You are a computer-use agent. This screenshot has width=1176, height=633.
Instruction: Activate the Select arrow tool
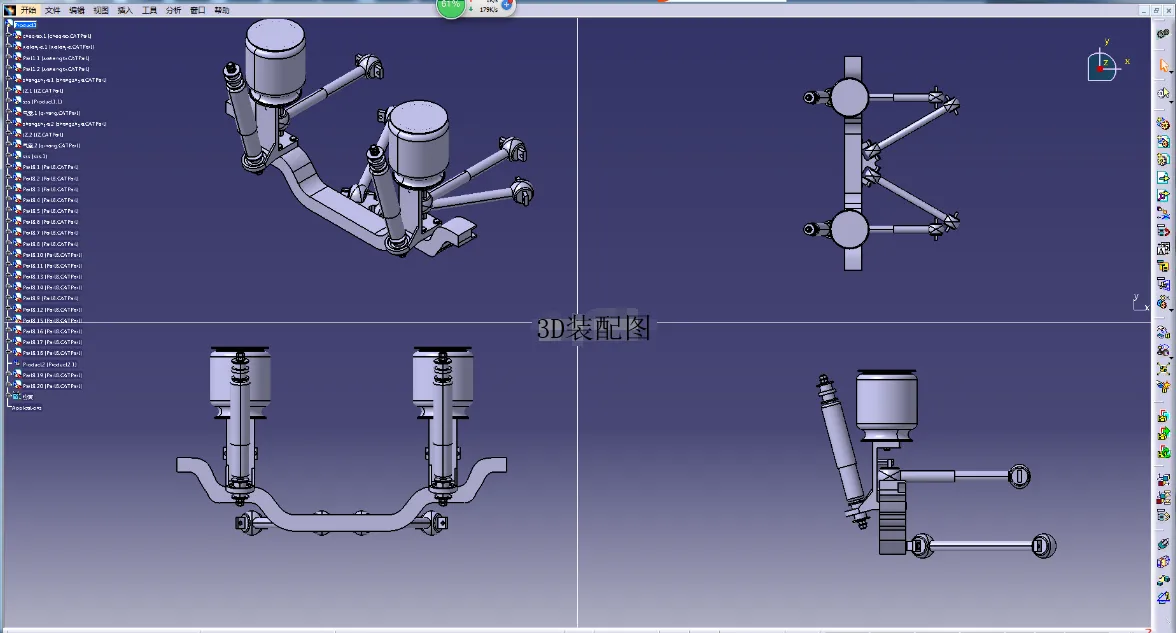click(x=1162, y=66)
